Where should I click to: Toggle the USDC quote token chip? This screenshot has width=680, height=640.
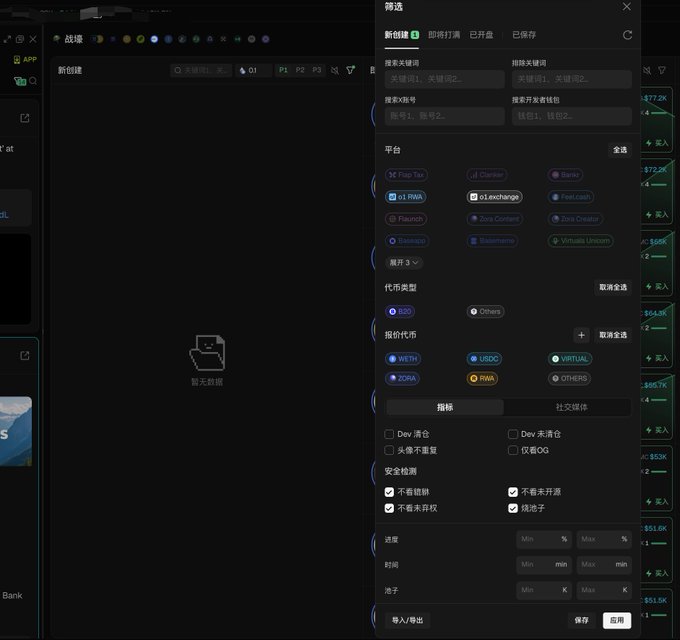click(484, 359)
